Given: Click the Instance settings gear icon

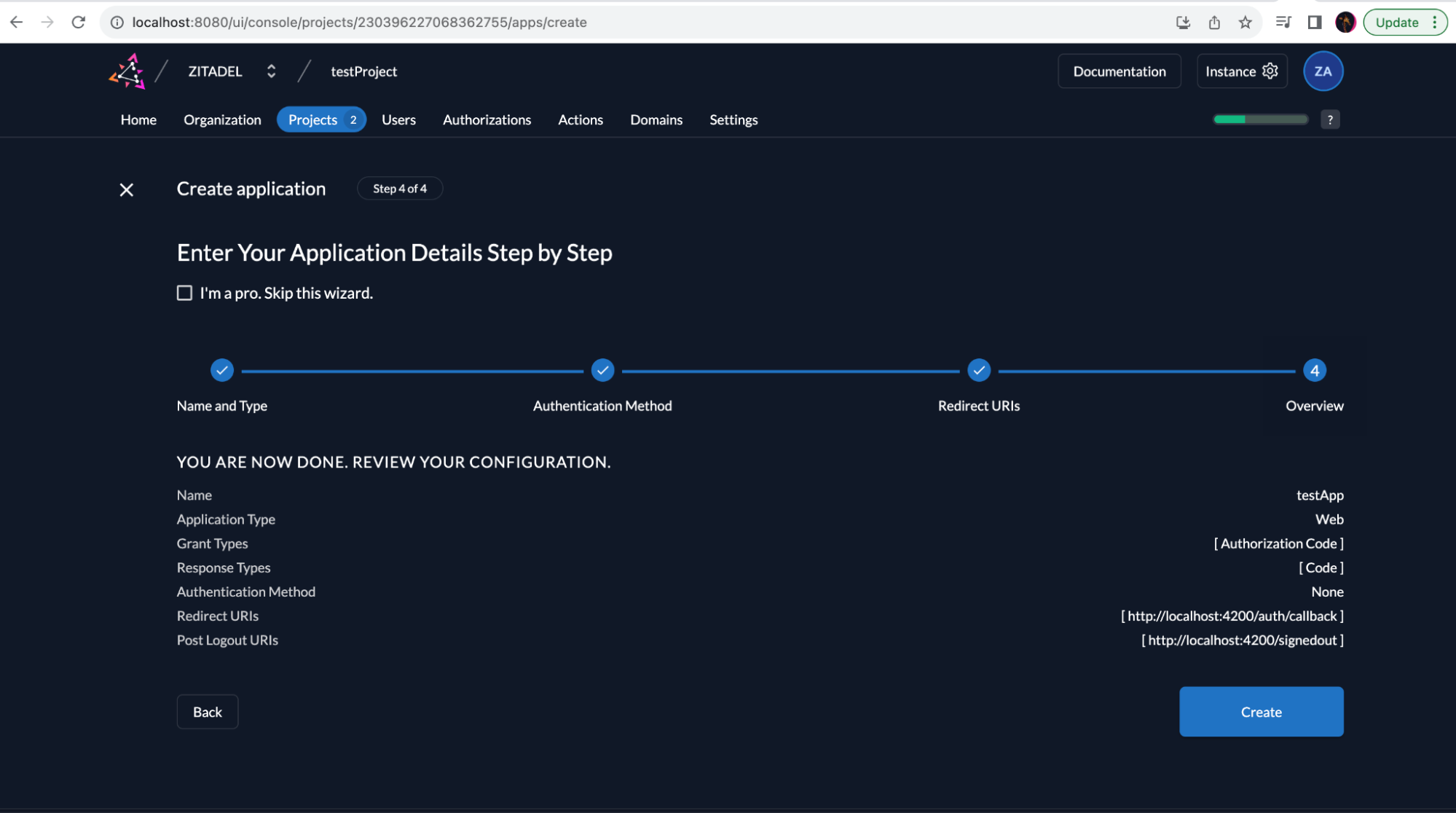Looking at the screenshot, I should click(1272, 71).
